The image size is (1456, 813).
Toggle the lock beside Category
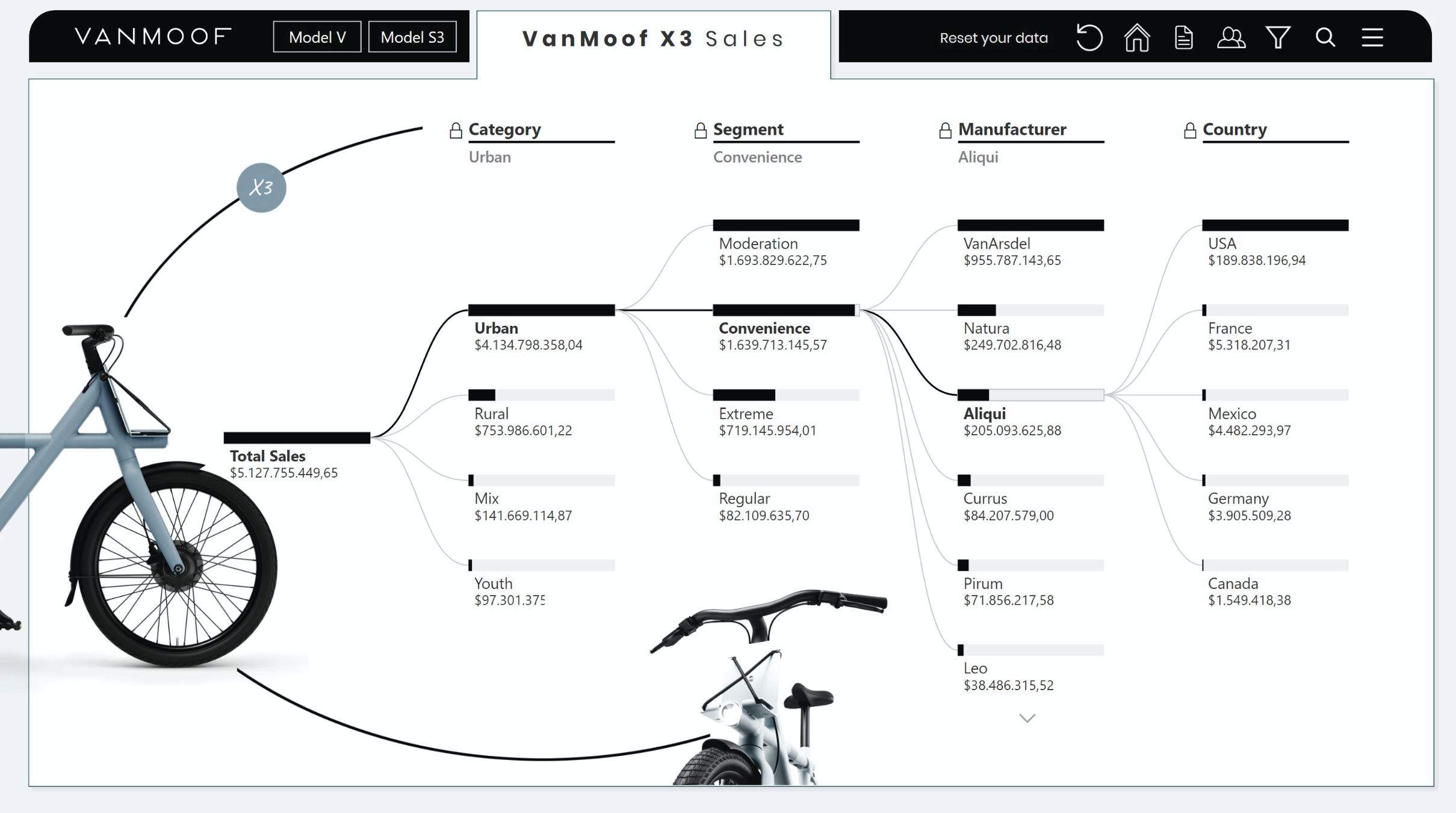[456, 130]
